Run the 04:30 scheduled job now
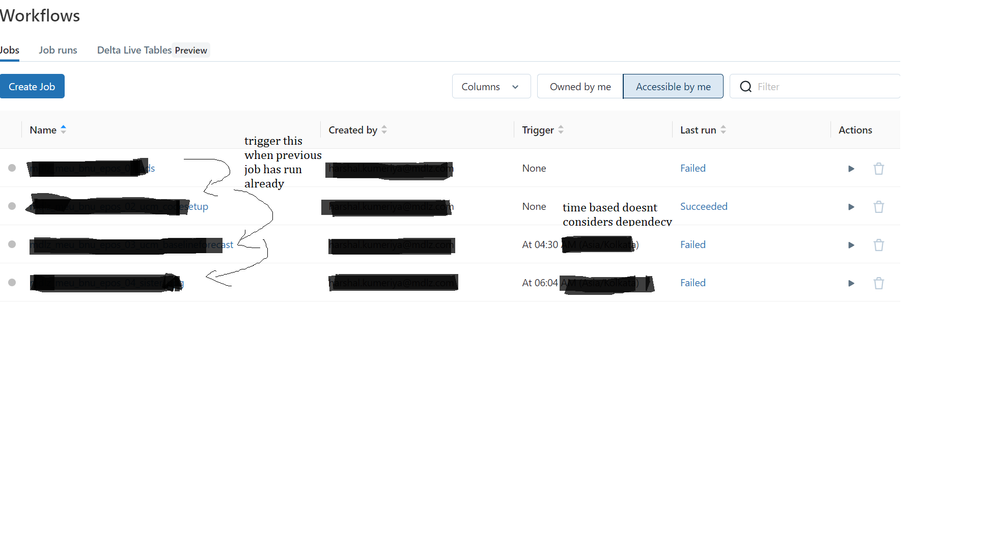The image size is (998, 546). tap(851, 245)
